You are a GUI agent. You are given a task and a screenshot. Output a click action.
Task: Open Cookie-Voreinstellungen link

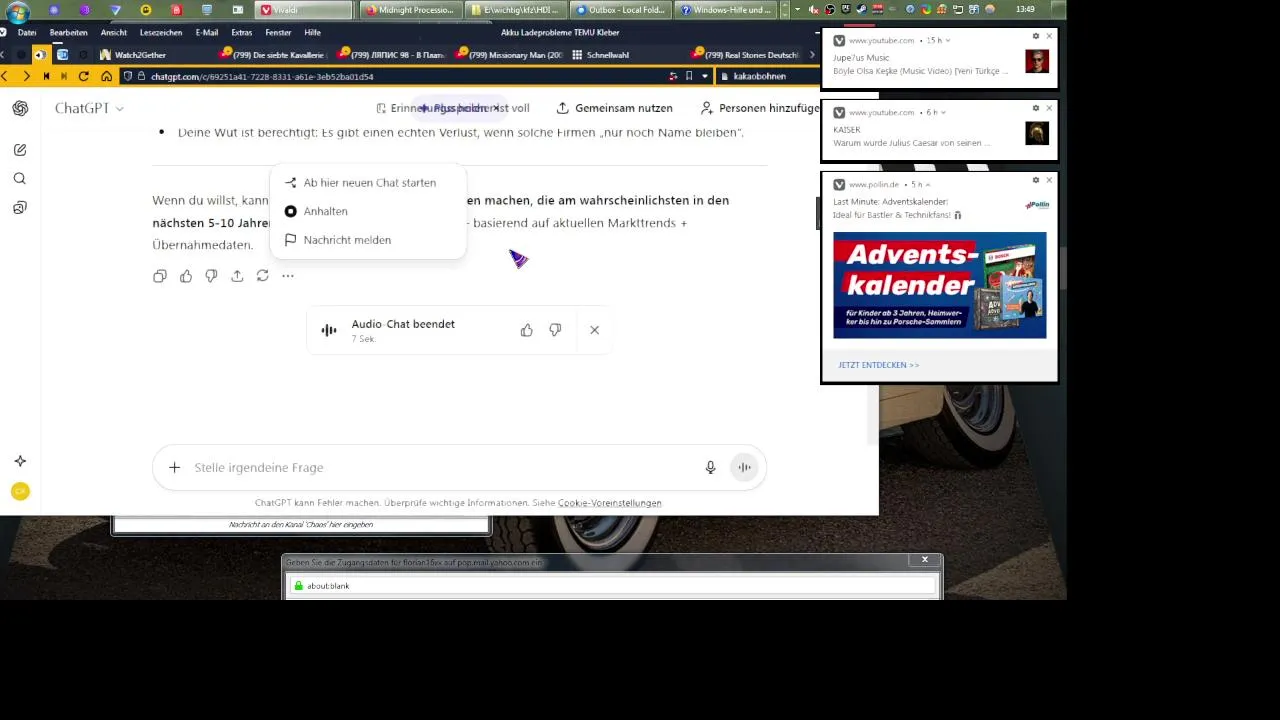(x=609, y=503)
